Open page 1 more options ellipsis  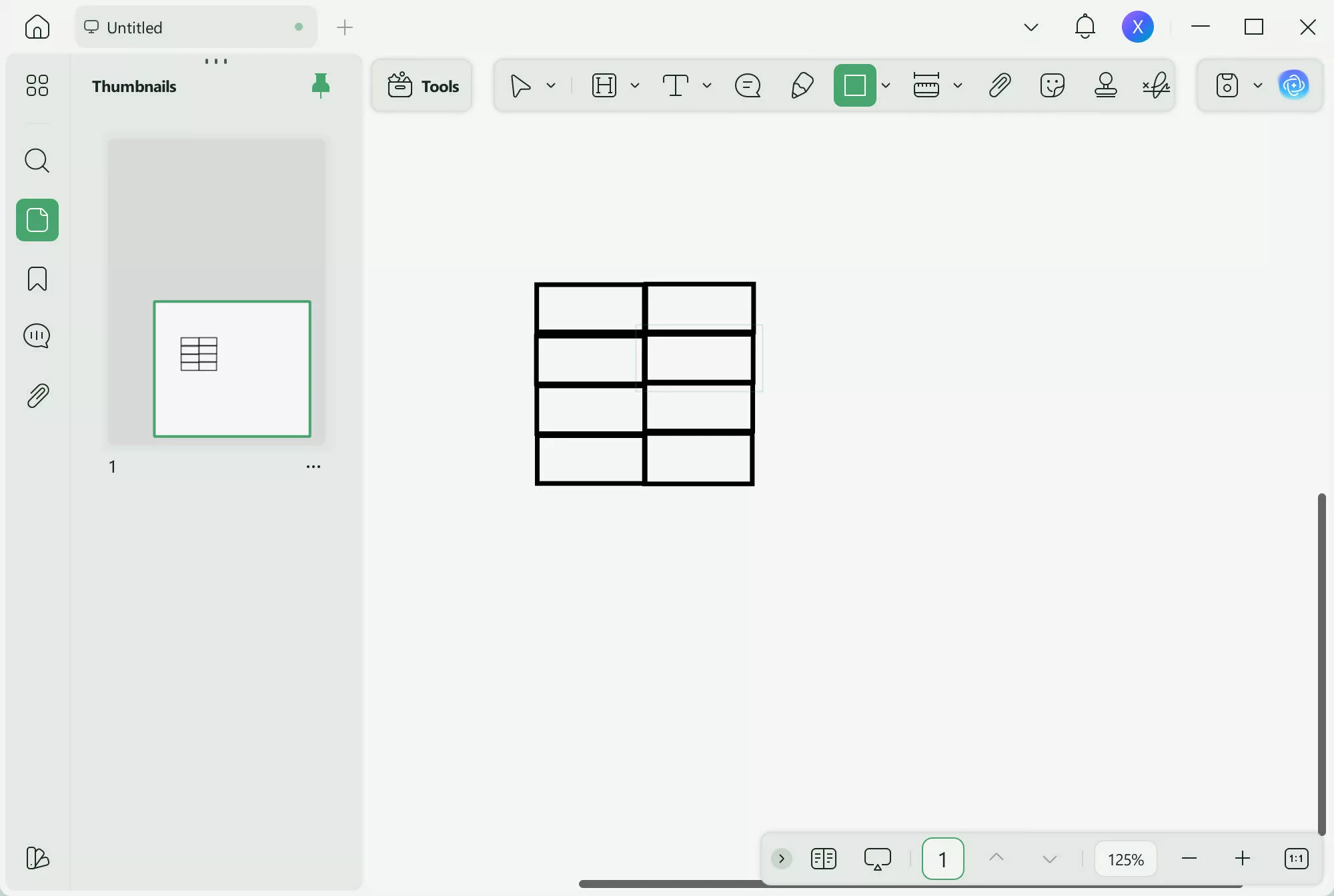(x=313, y=467)
